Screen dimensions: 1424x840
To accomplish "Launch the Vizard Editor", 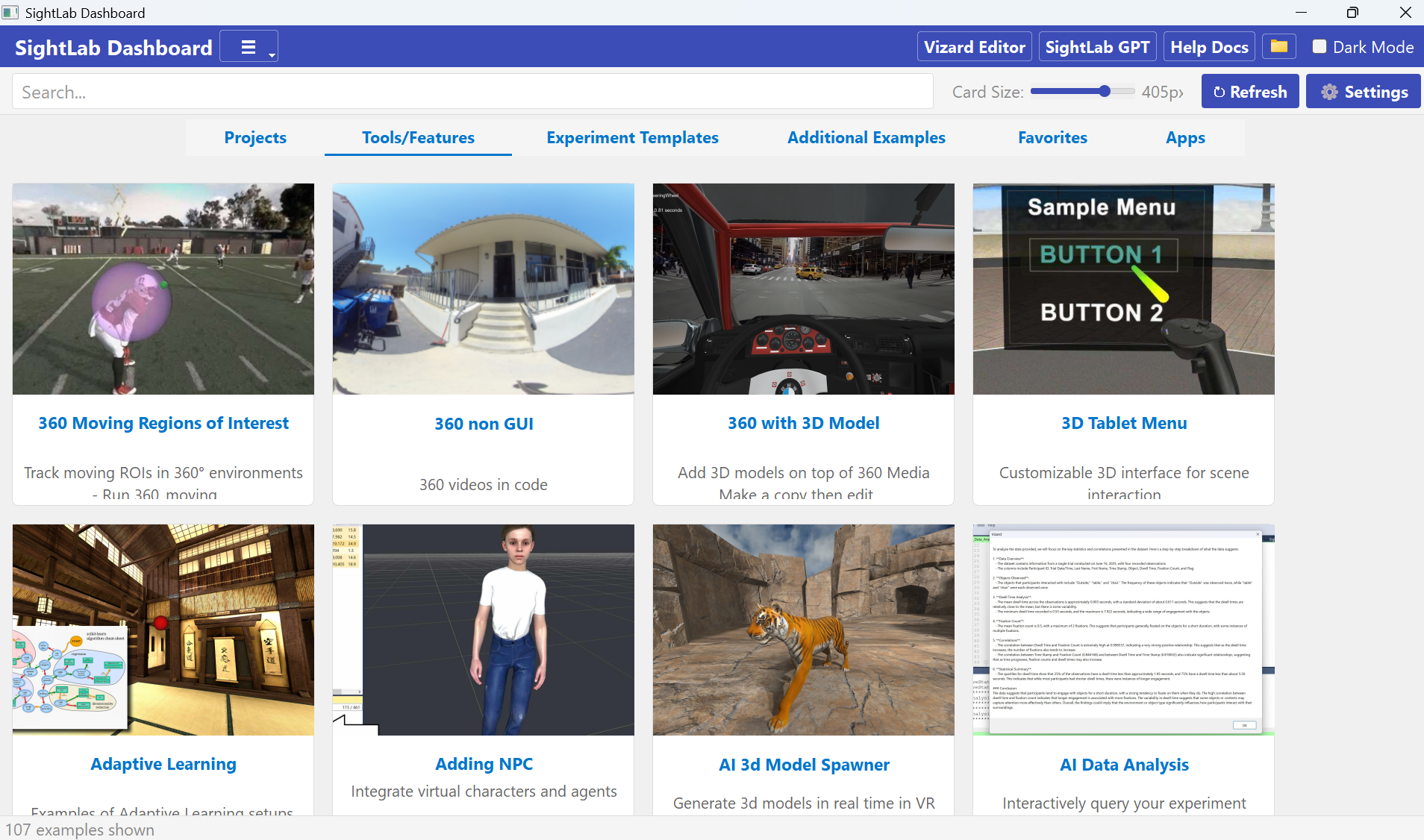I will [x=974, y=47].
